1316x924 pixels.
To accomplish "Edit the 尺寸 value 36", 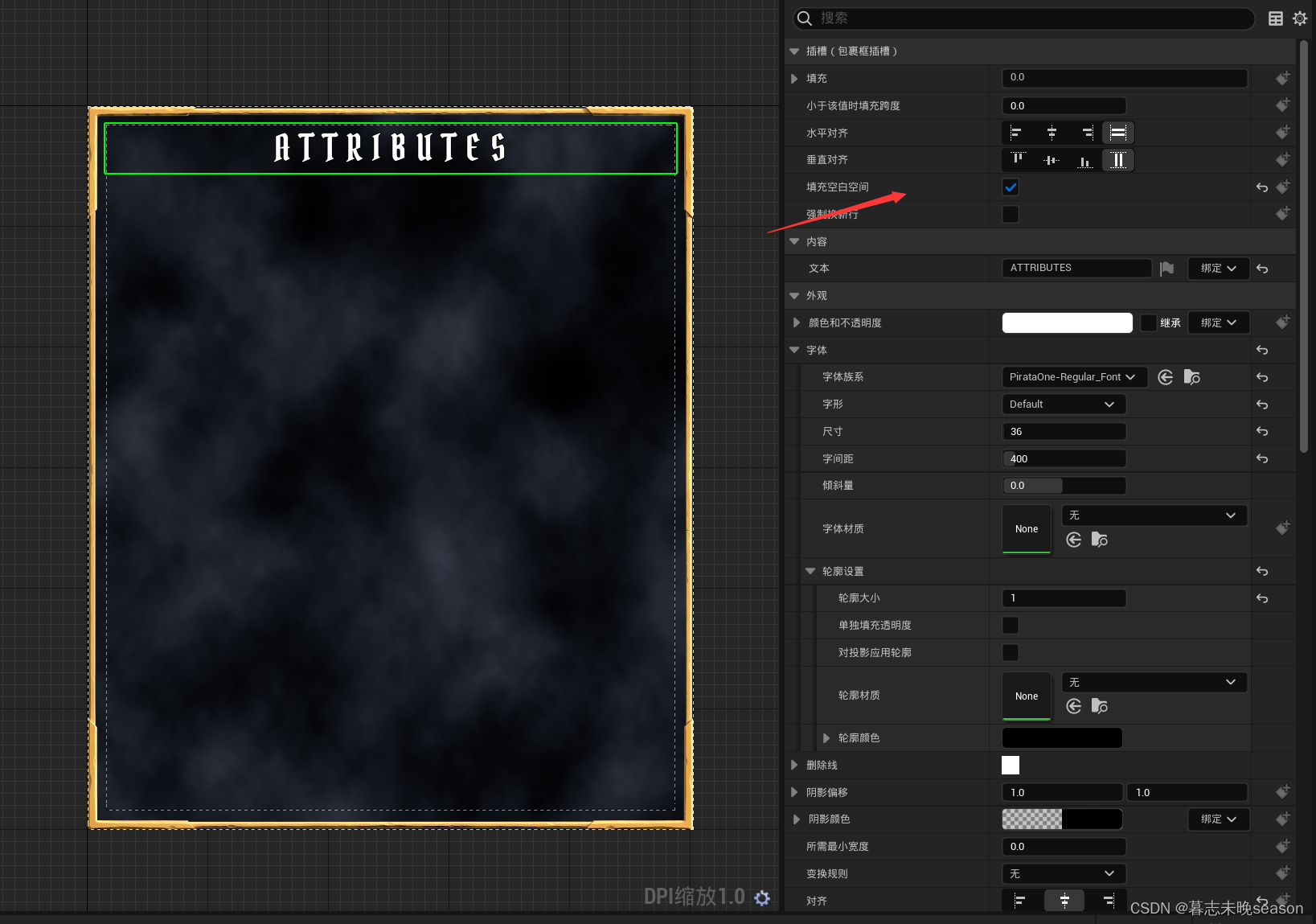I will pos(1064,432).
